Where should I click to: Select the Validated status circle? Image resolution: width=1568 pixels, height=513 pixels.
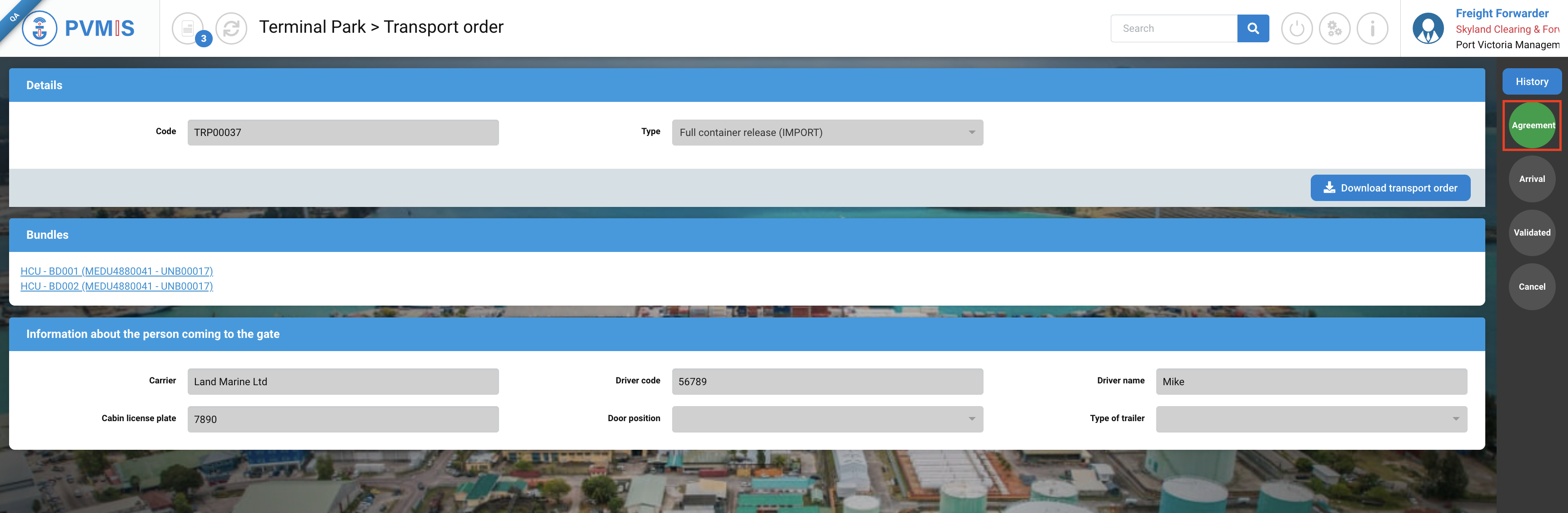point(1532,233)
